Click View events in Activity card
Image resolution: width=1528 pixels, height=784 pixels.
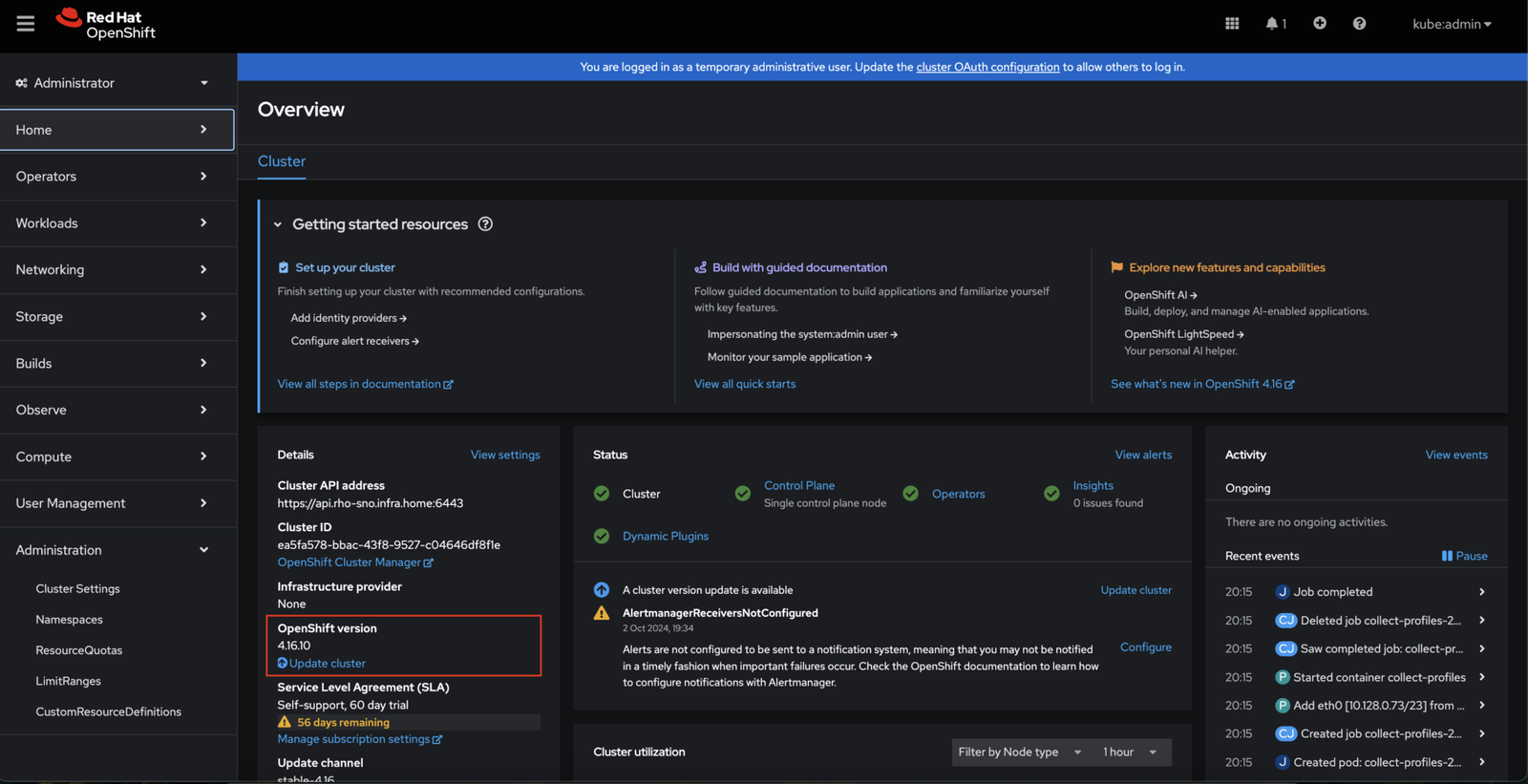(x=1456, y=456)
